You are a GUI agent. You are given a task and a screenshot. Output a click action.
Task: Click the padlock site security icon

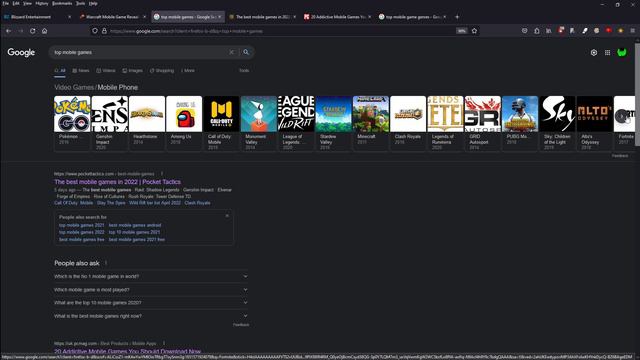(104, 31)
